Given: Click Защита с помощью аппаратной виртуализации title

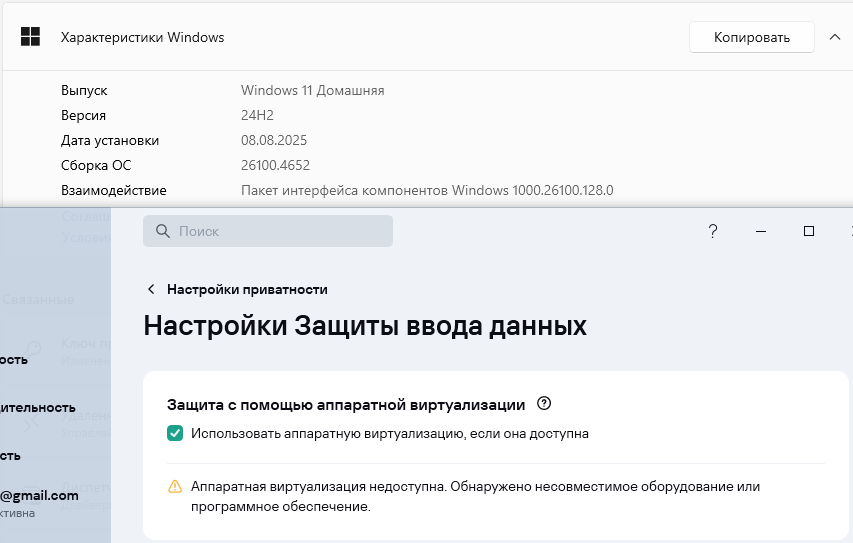Looking at the screenshot, I should pos(346,404).
